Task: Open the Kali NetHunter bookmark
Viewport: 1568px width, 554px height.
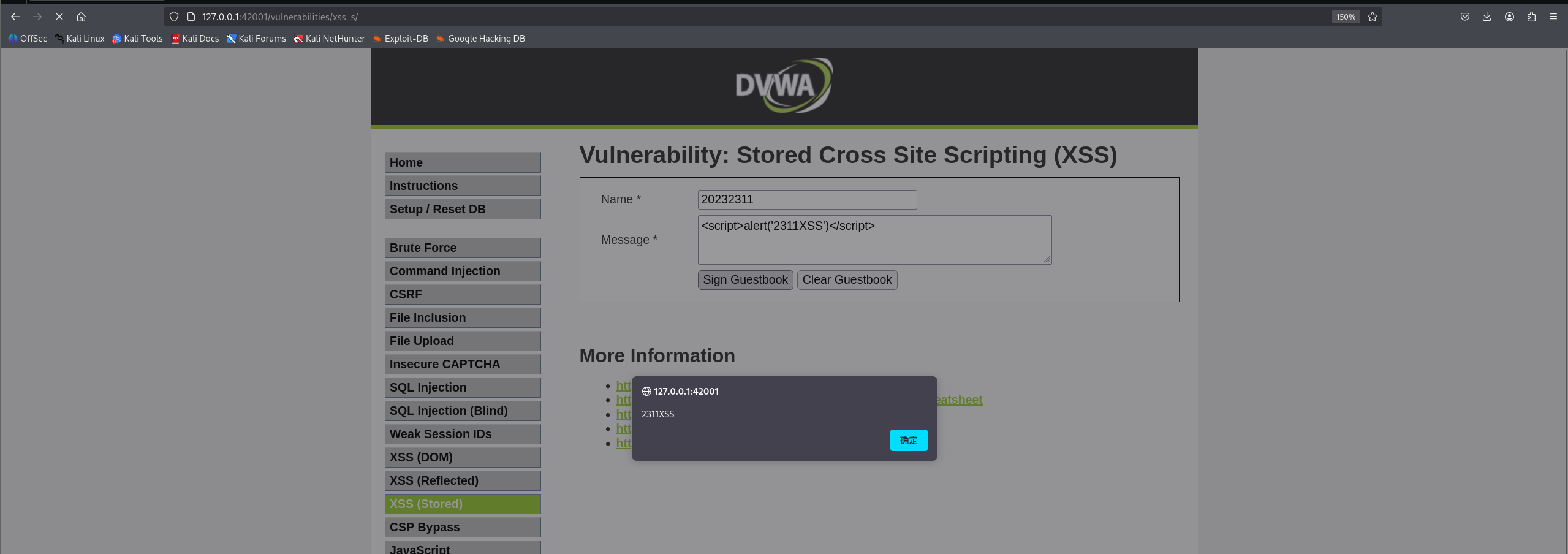Action: pyautogui.click(x=329, y=39)
